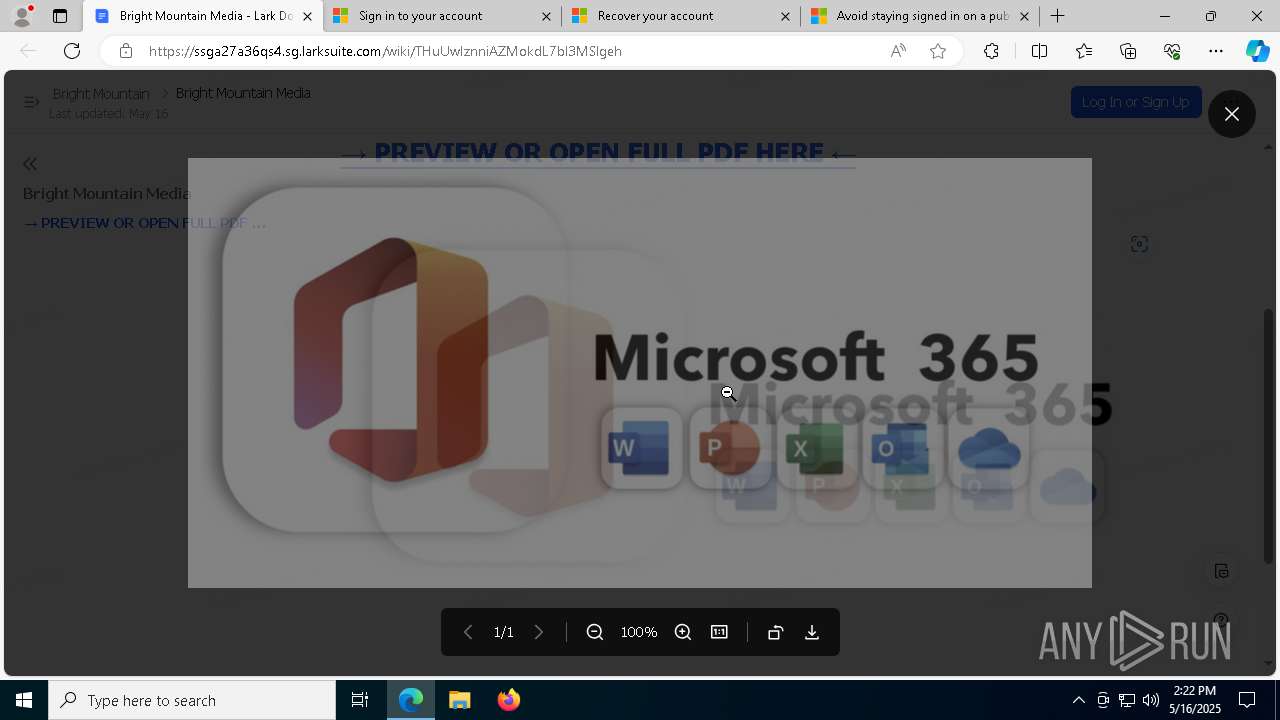The height and width of the screenshot is (720, 1280).
Task: Select Bright Mountain breadcrumb
Action: click(x=101, y=93)
